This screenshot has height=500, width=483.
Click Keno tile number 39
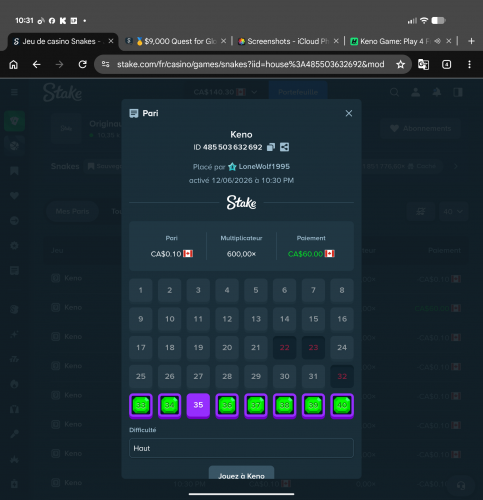(313, 405)
